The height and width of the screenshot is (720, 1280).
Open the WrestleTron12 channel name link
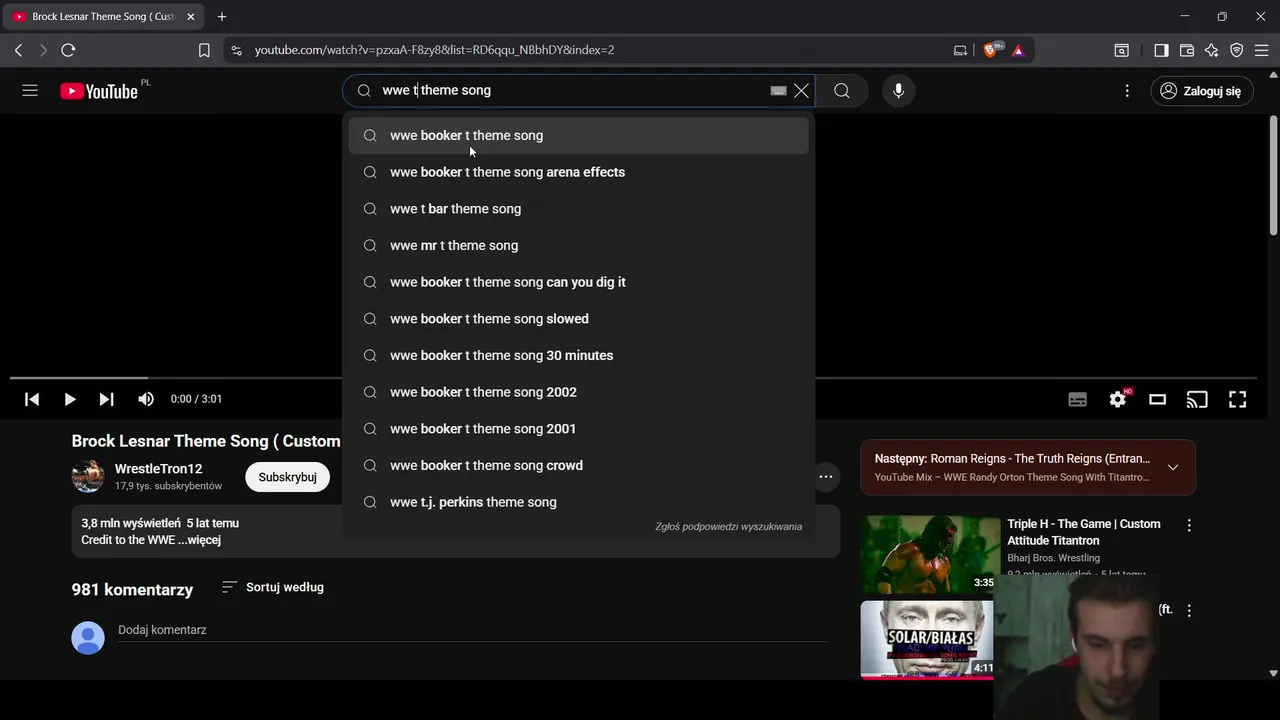(x=158, y=469)
